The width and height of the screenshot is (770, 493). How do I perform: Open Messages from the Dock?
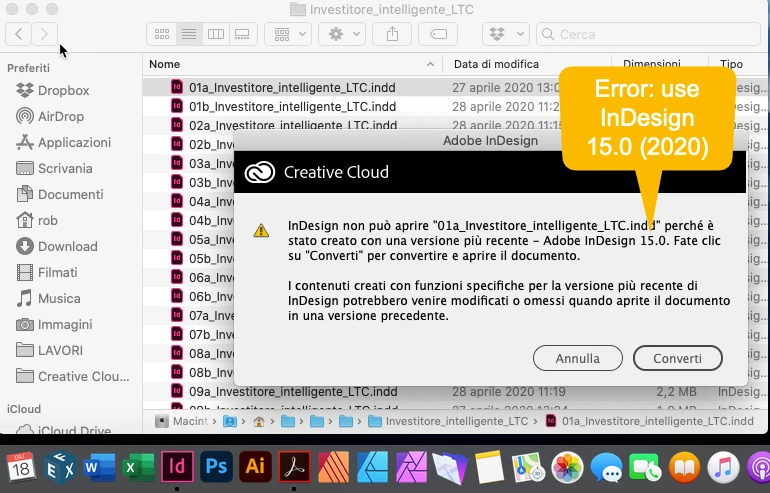click(606, 466)
